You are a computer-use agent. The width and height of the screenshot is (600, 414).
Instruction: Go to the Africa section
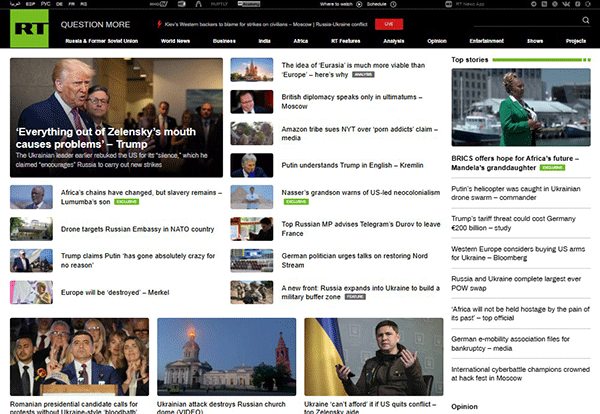[301, 41]
